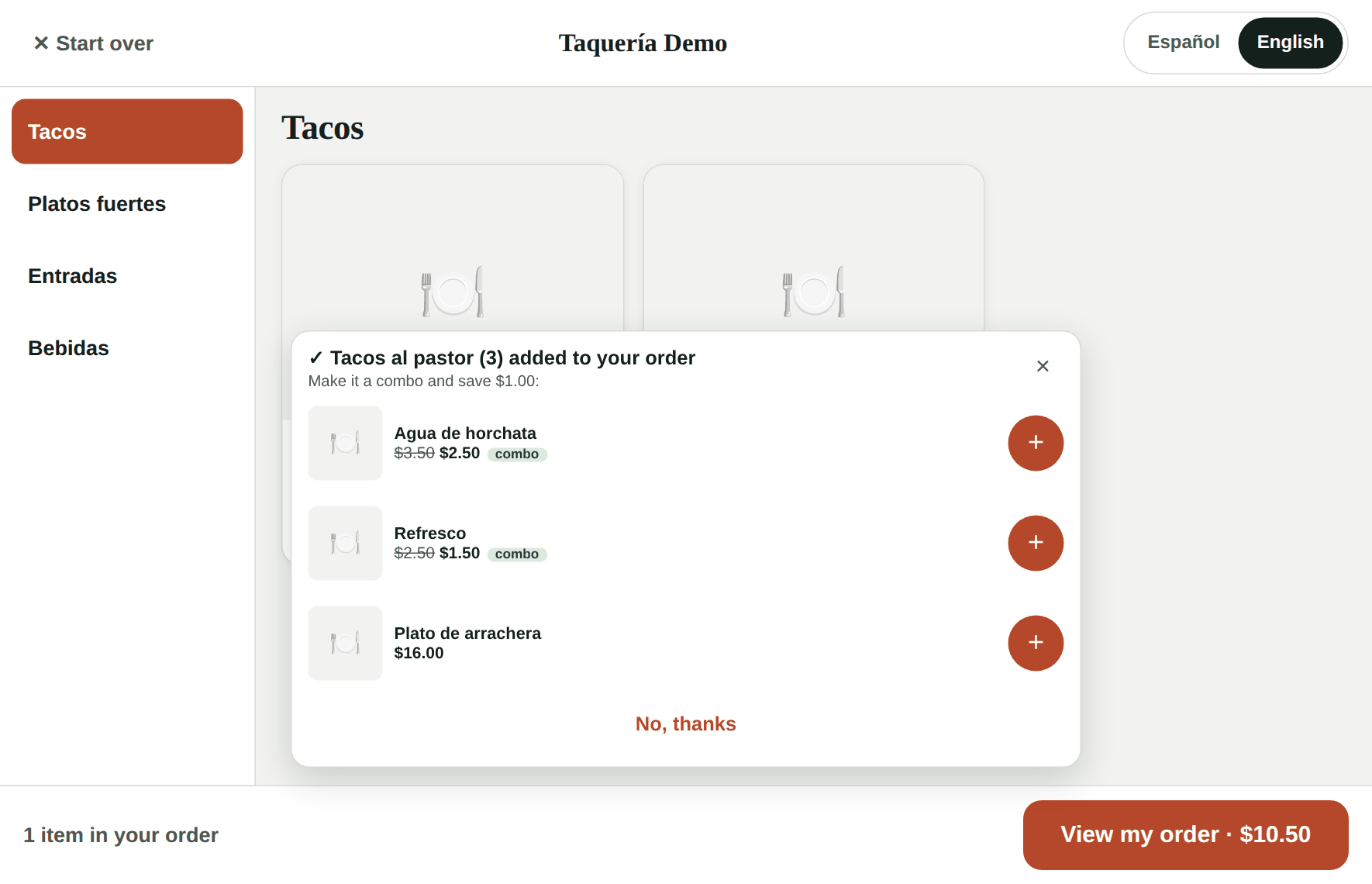This screenshot has height=884, width=1372.
Task: Click the first taco card plate image
Action: tap(453, 292)
